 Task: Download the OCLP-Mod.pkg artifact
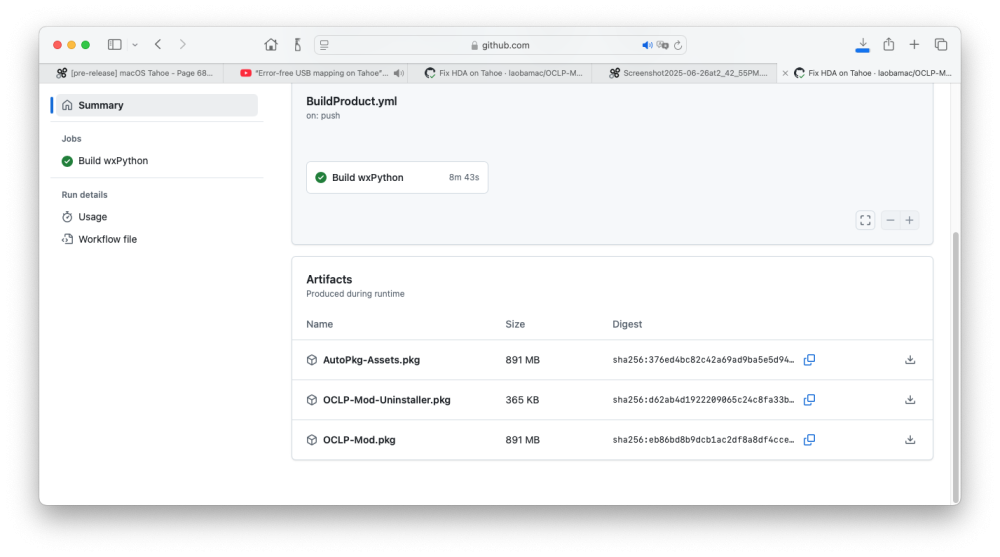pyautogui.click(x=910, y=440)
